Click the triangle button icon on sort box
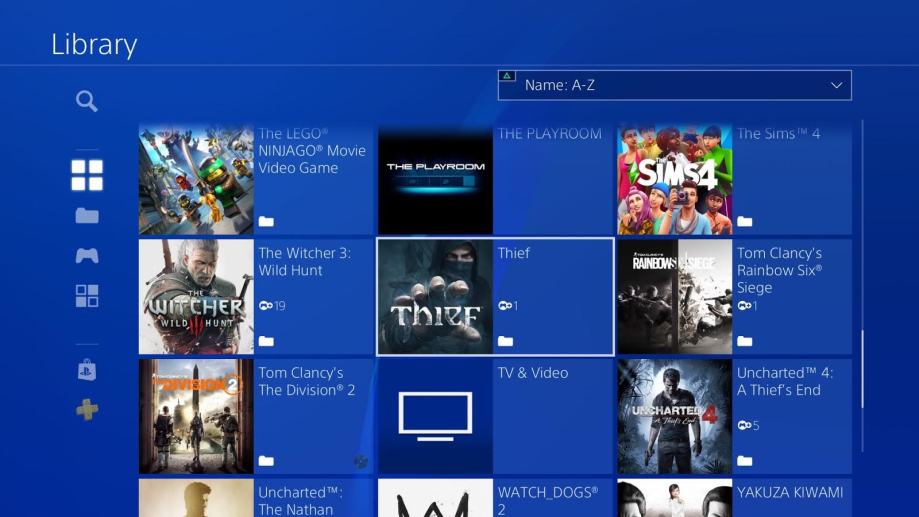 point(507,76)
